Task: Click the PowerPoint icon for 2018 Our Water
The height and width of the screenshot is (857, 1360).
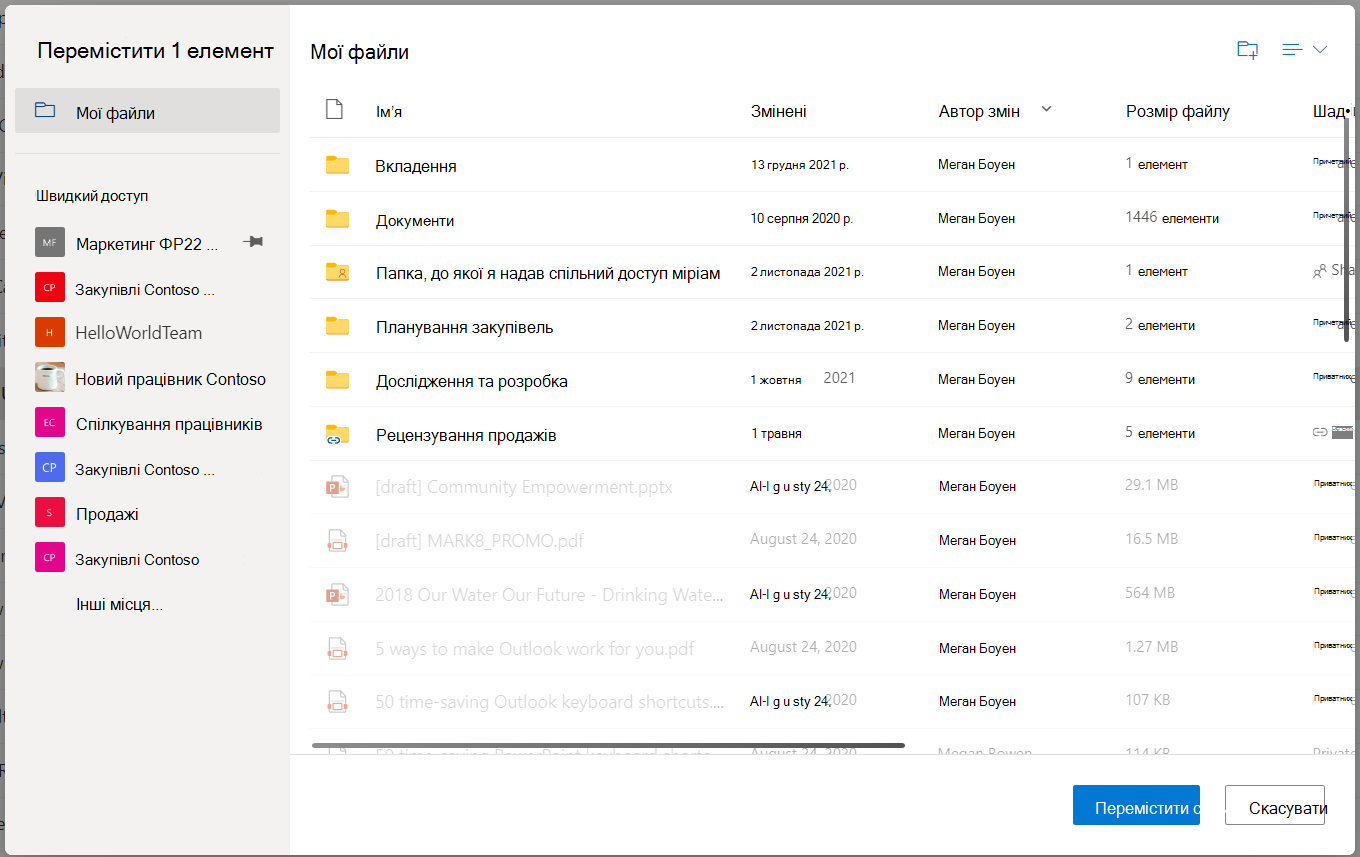Action: (336, 595)
